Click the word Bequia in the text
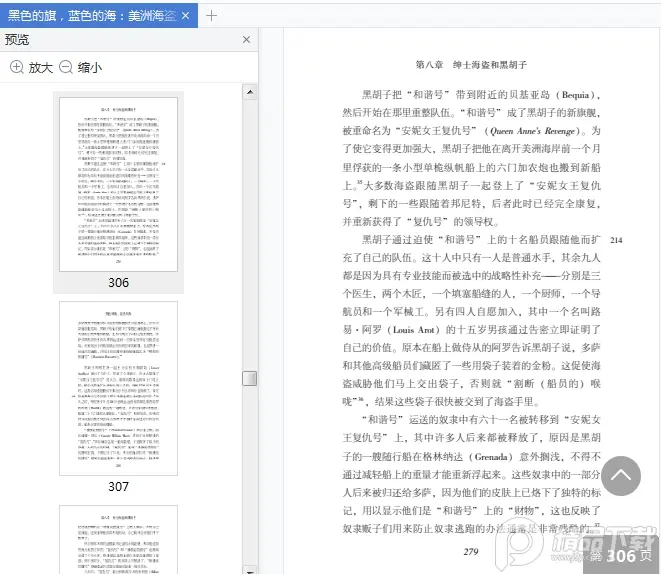This screenshot has width=661, height=574. coord(575,95)
